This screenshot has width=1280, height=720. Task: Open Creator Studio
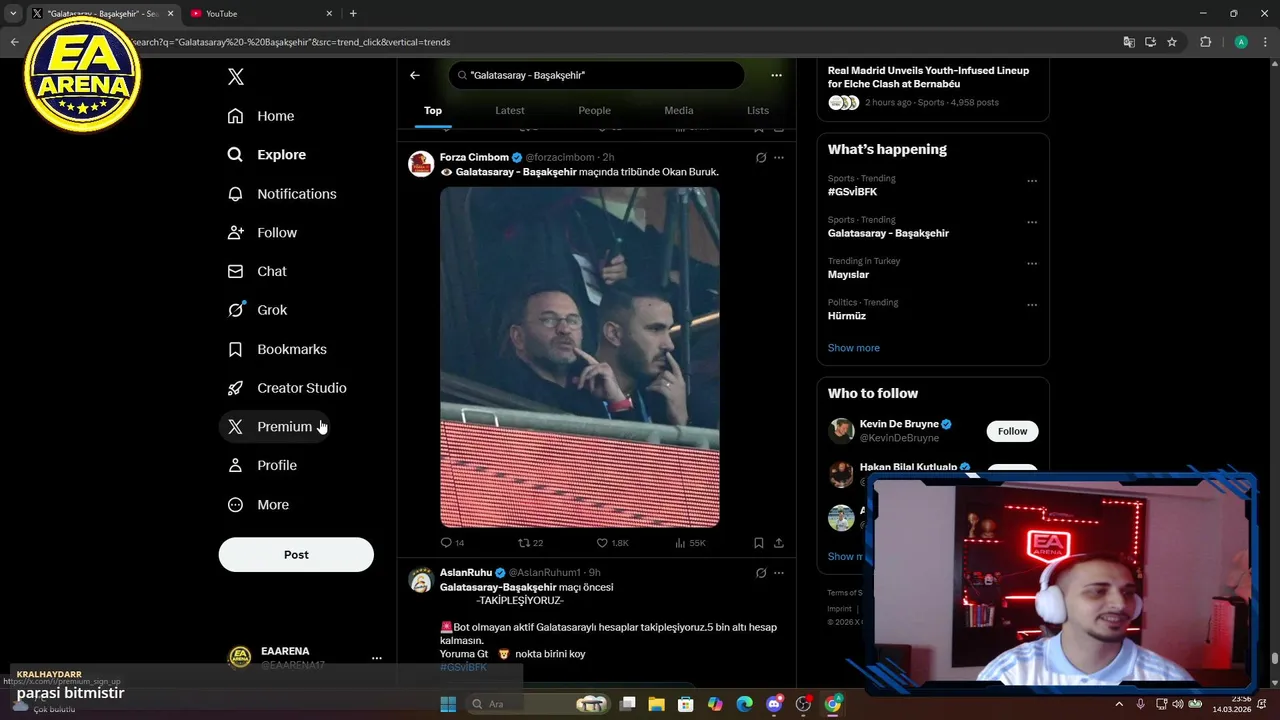click(x=287, y=388)
